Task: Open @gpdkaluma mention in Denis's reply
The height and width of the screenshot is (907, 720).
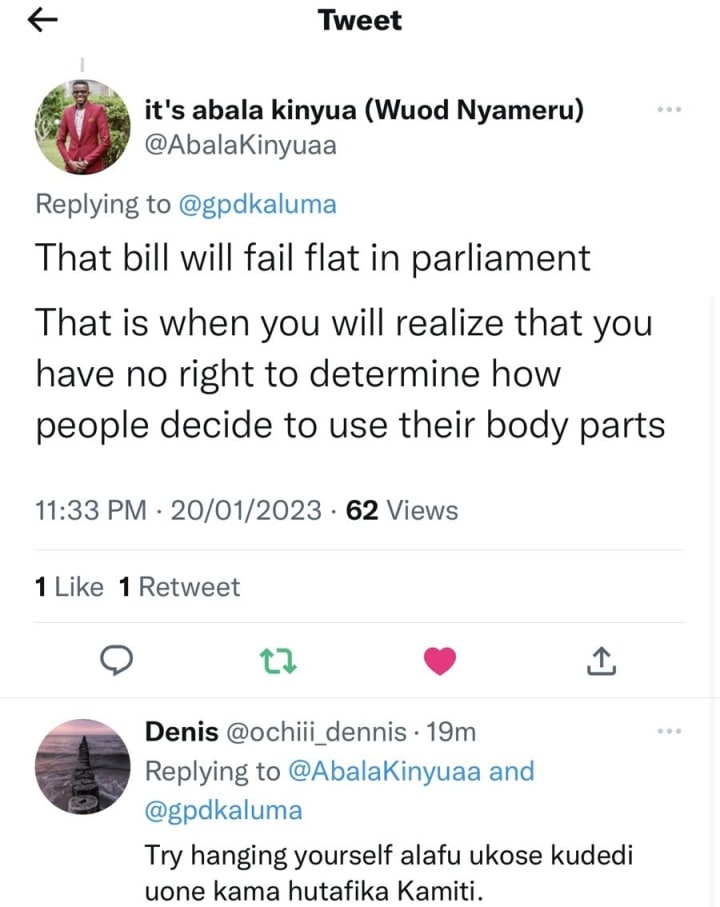Action: tap(223, 810)
